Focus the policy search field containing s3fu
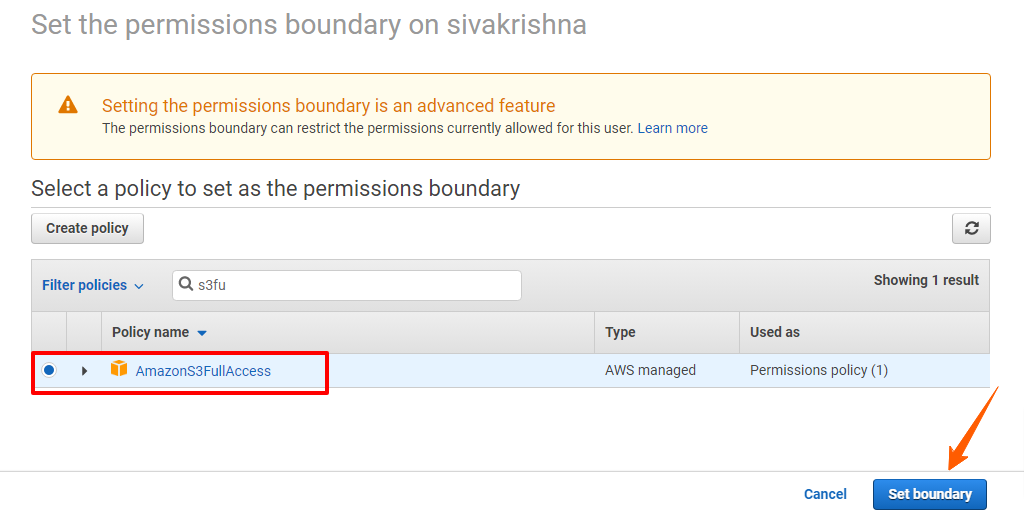 pos(347,285)
